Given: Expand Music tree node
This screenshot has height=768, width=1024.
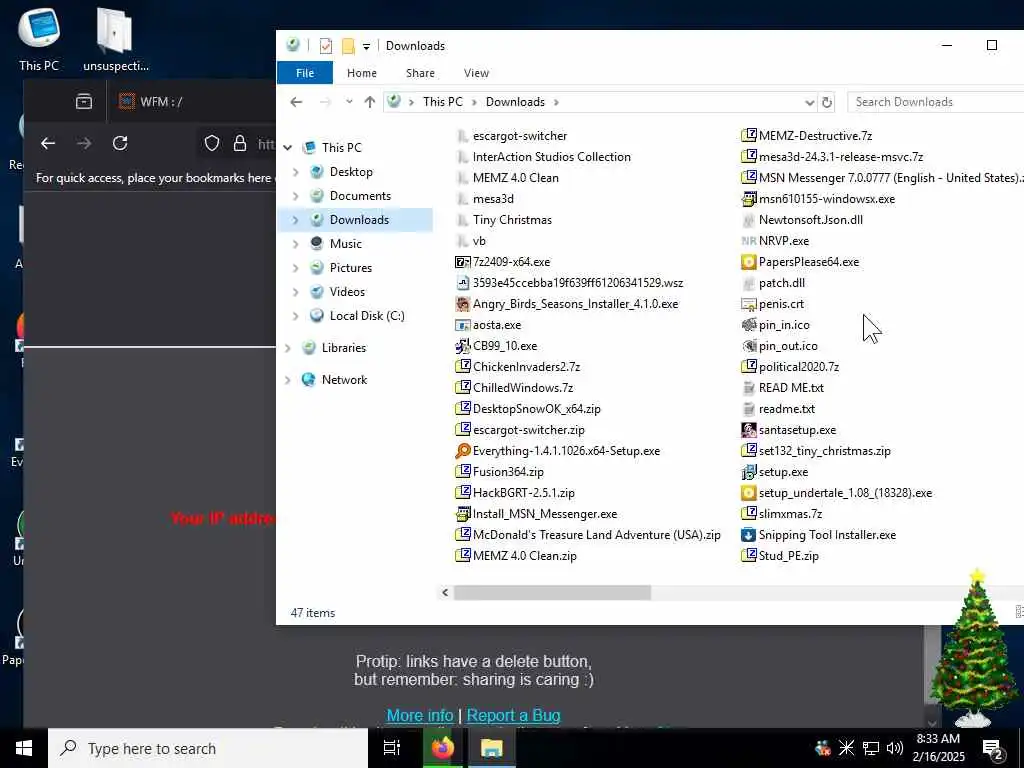Looking at the screenshot, I should pyautogui.click(x=296, y=244).
